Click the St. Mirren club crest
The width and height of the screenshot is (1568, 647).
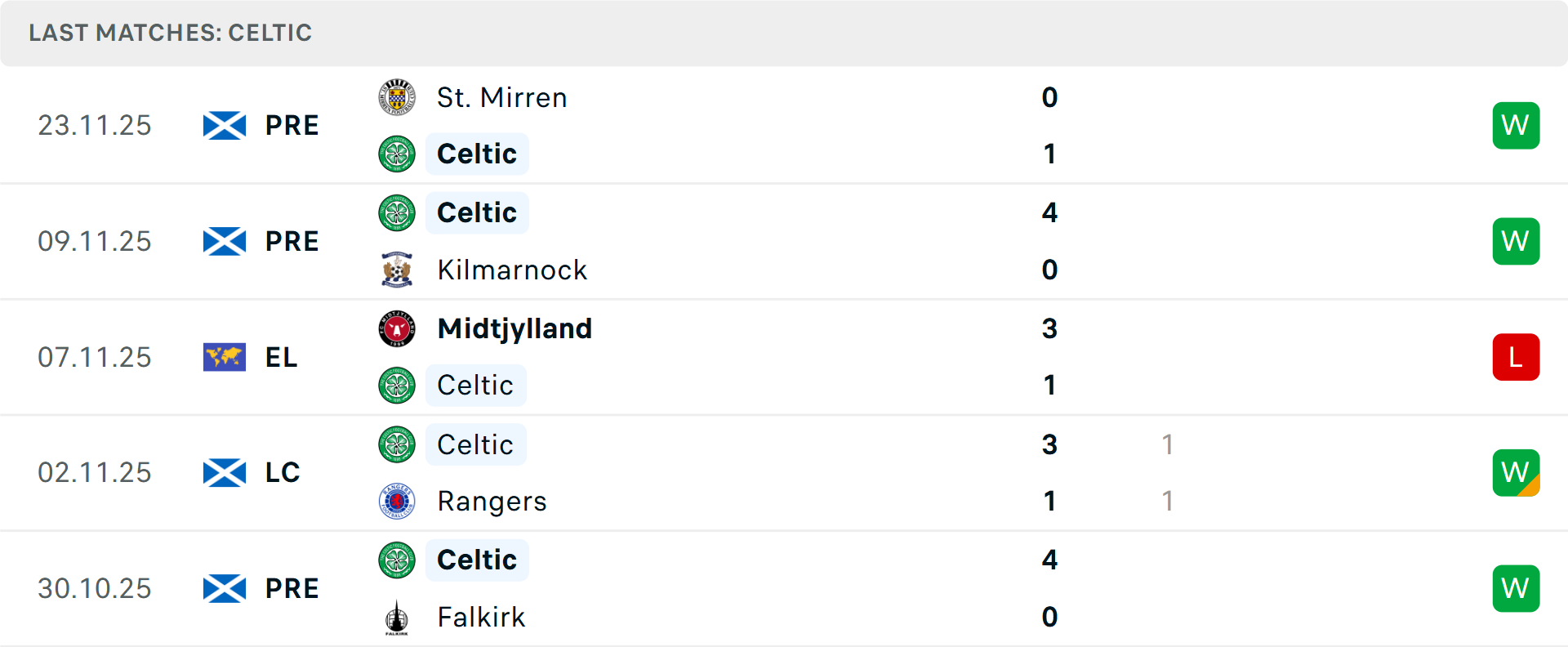(x=398, y=97)
